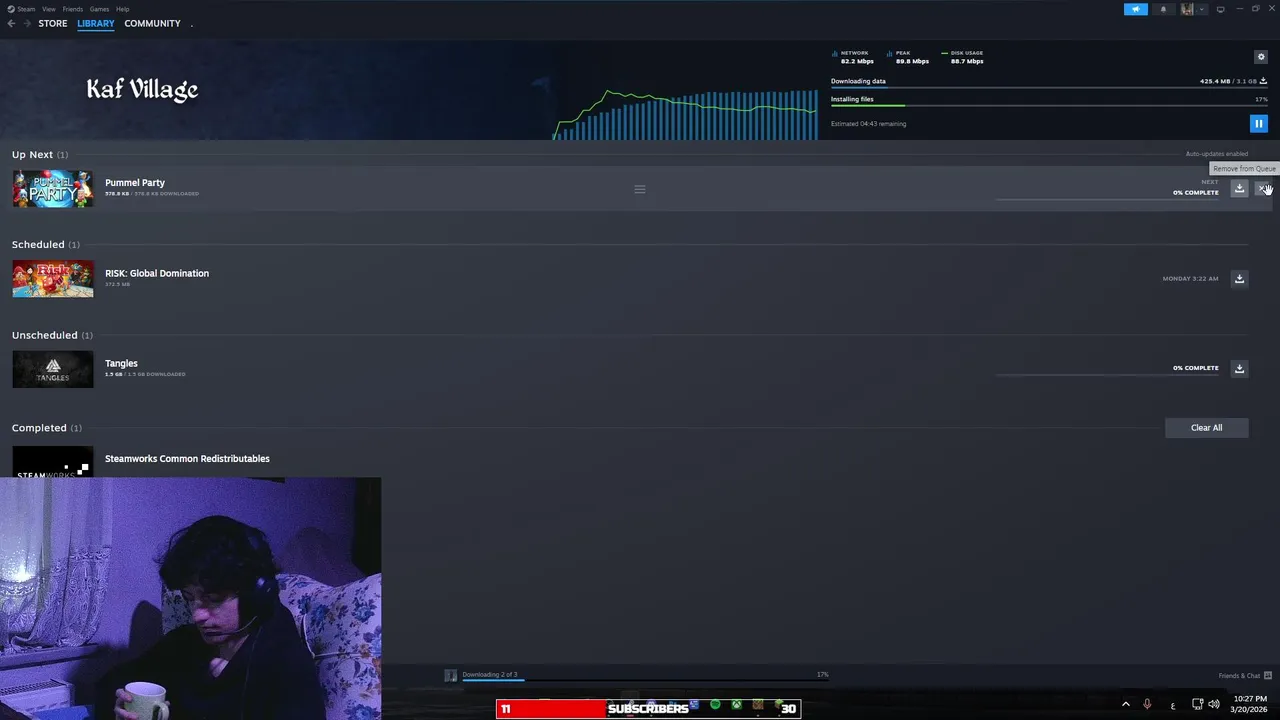Click the network throughput graph
Screen dimensions: 1280x720
pyautogui.click(x=685, y=114)
